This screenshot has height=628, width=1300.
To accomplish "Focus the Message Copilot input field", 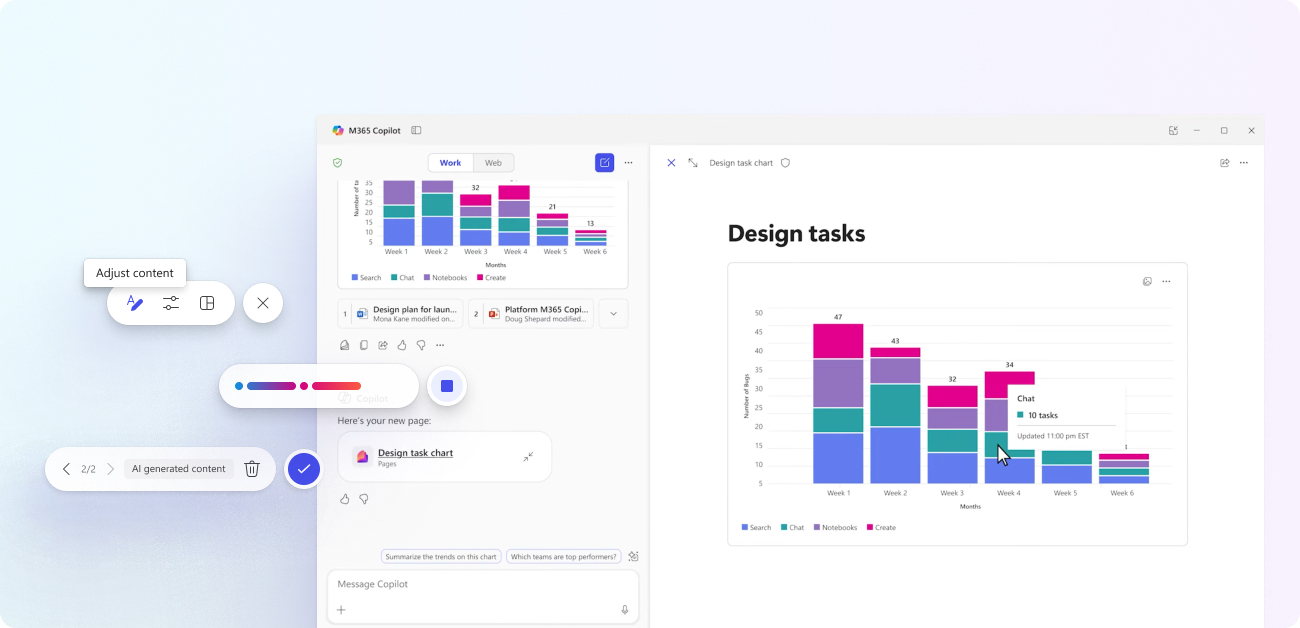I will click(482, 584).
